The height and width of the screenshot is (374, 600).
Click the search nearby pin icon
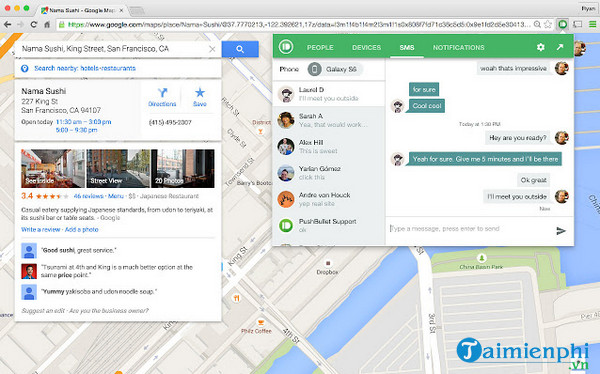point(24,69)
